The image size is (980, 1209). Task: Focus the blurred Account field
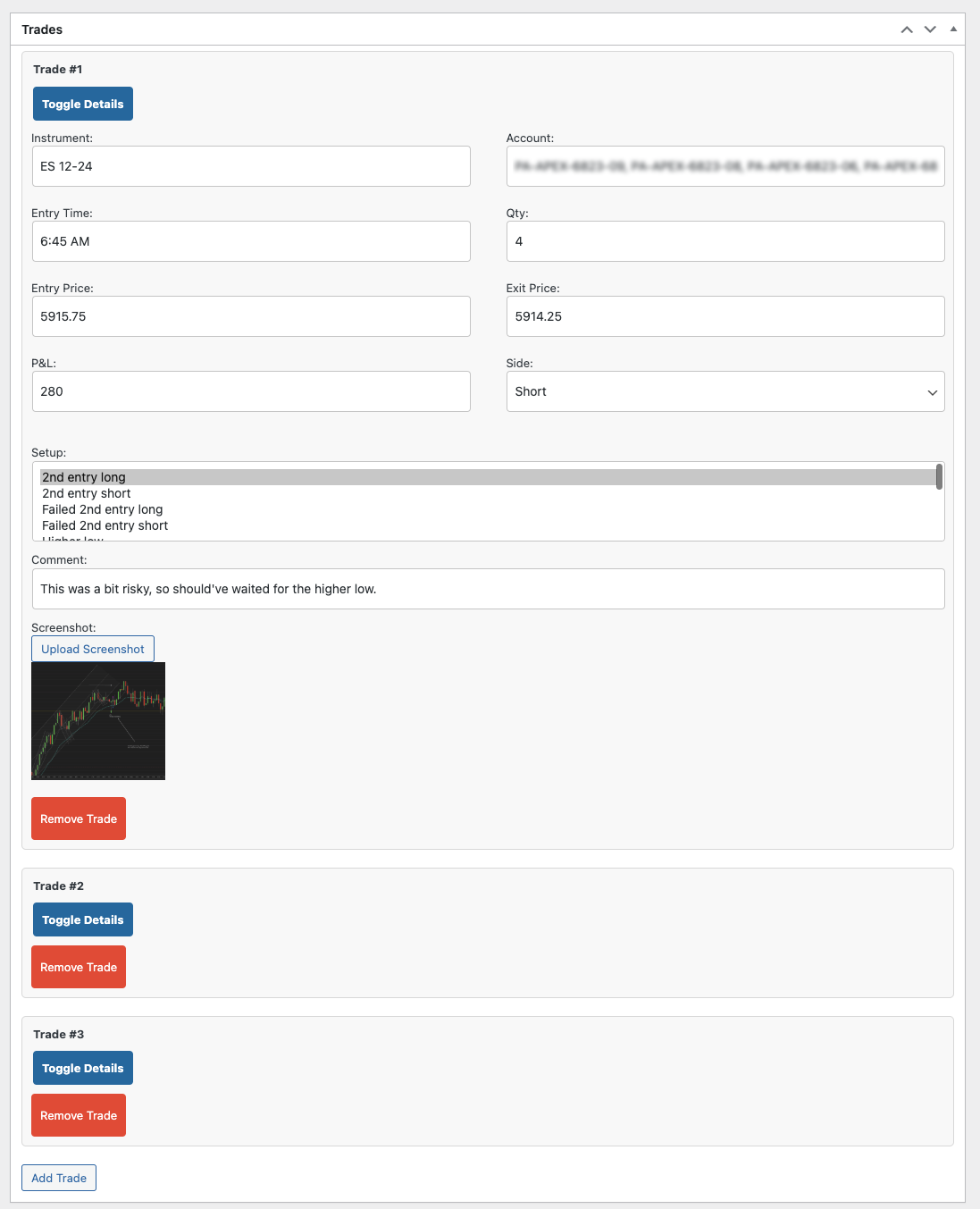[725, 166]
